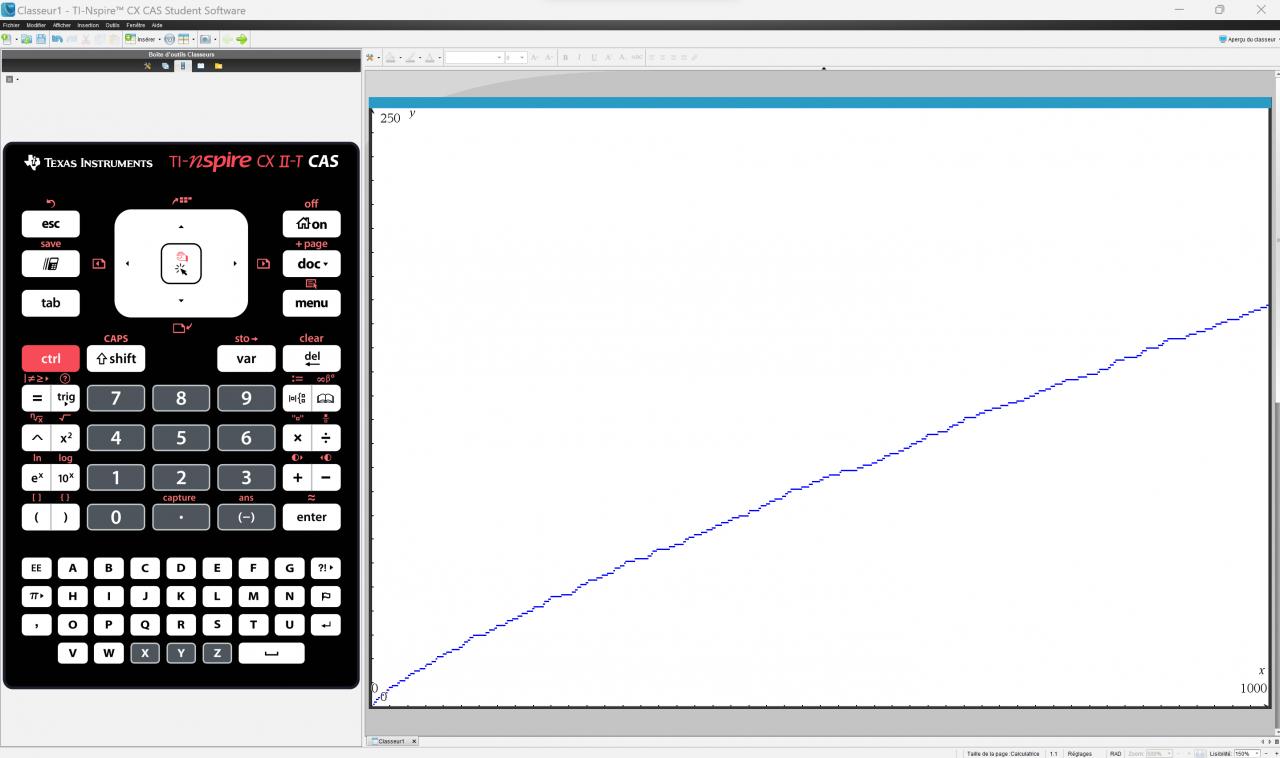Open the font name combo box
This screenshot has width=1280, height=758.
[x=473, y=58]
